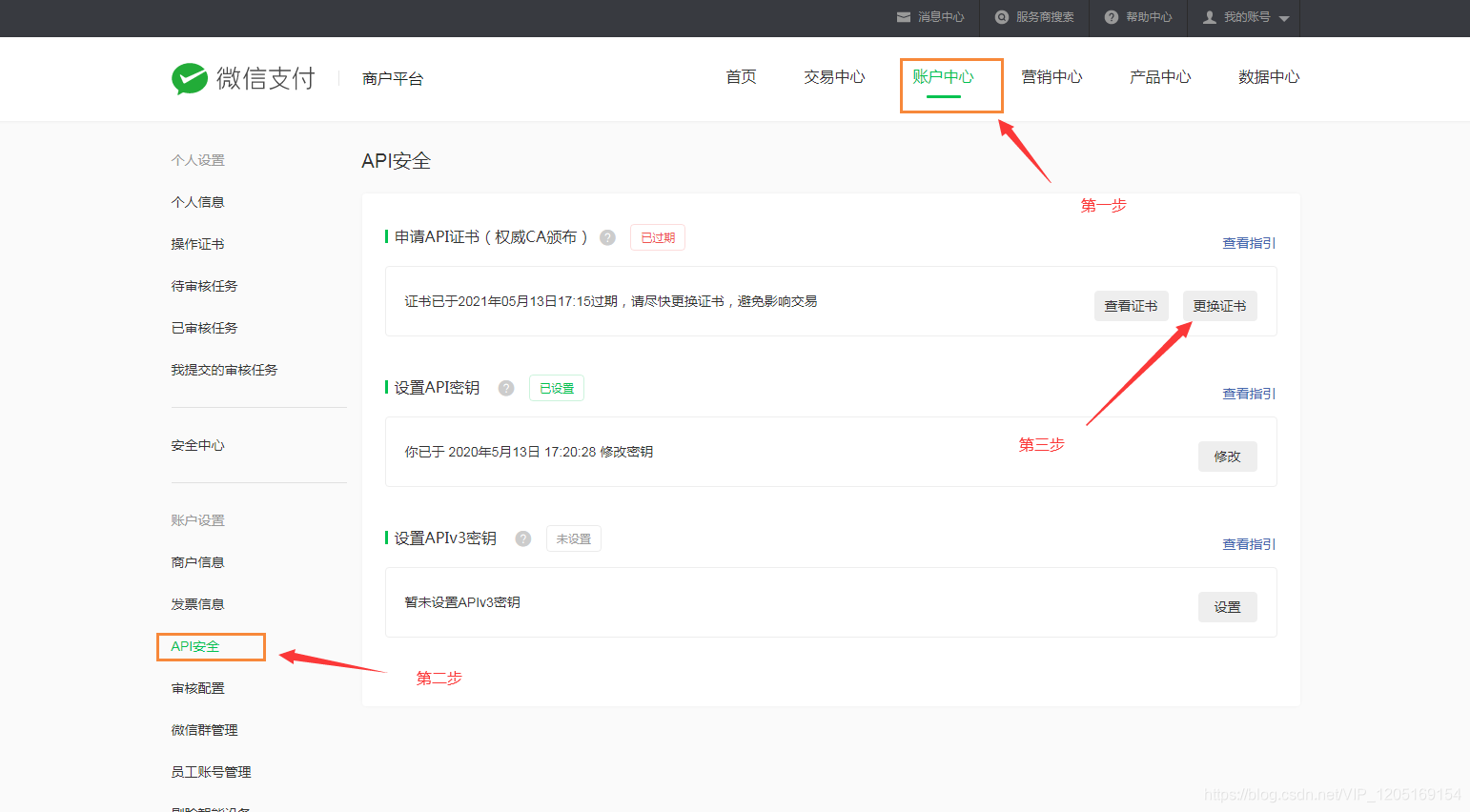Open 查看指引 link for 设置API密钥
This screenshot has height=812, width=1470.
(x=1249, y=394)
